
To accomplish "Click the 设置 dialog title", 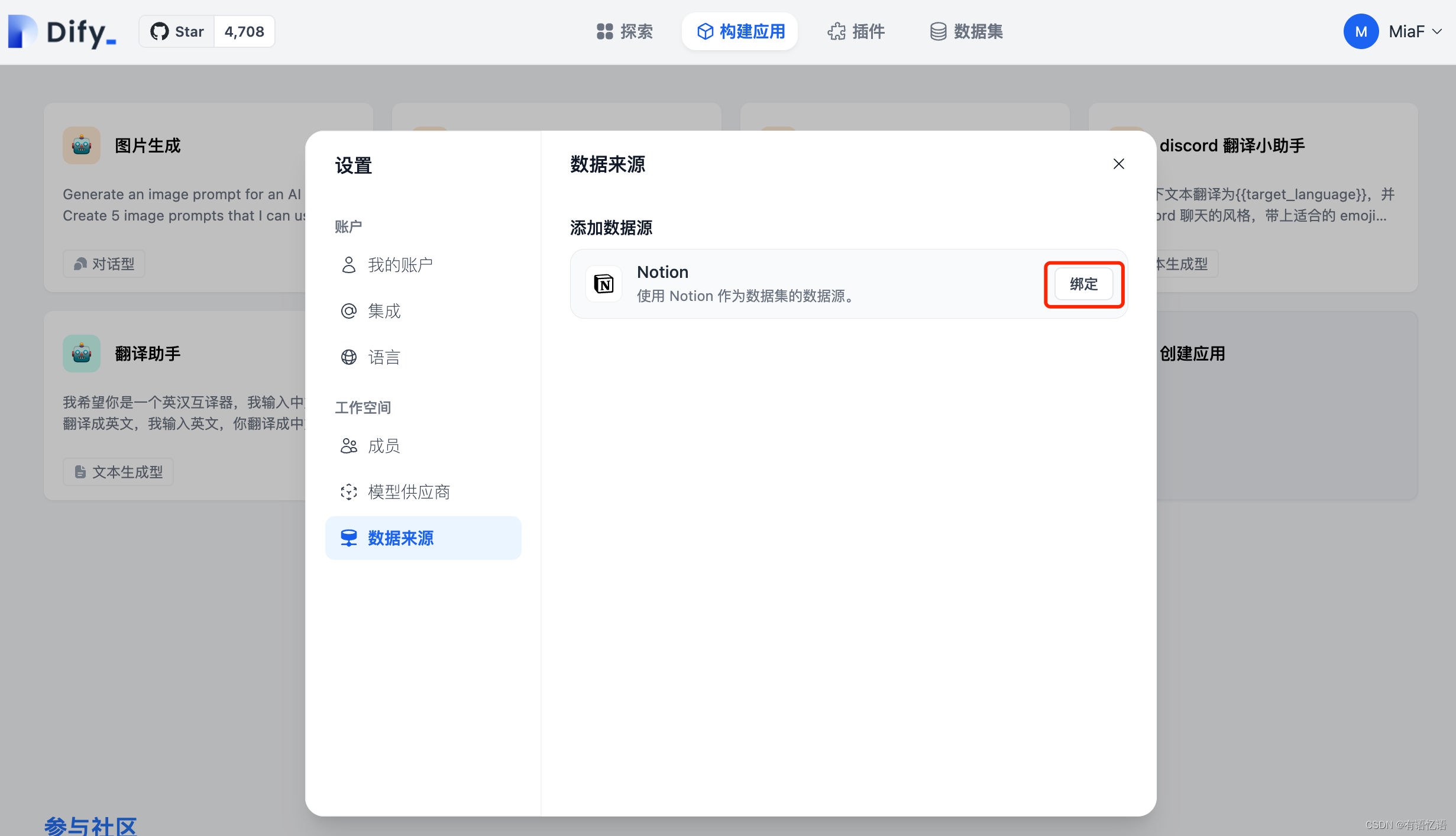I will coord(354,166).
